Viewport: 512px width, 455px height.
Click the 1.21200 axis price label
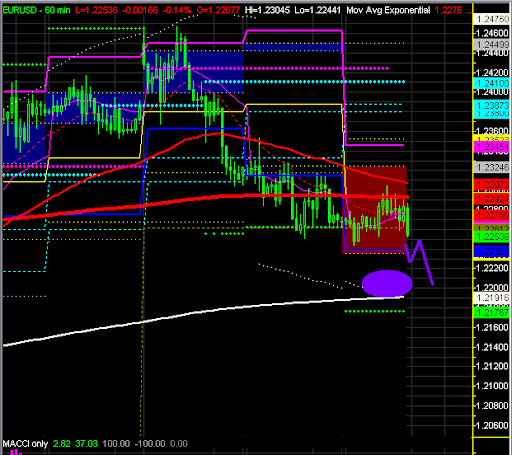point(492,366)
